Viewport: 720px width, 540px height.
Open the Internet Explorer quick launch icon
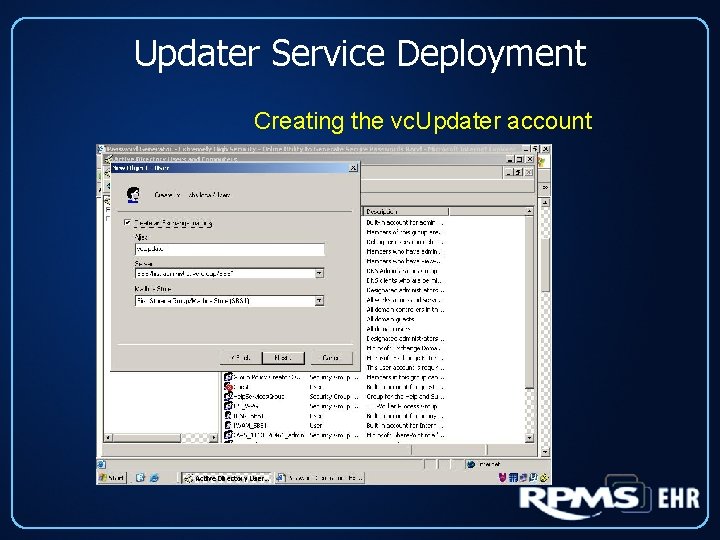[154, 478]
